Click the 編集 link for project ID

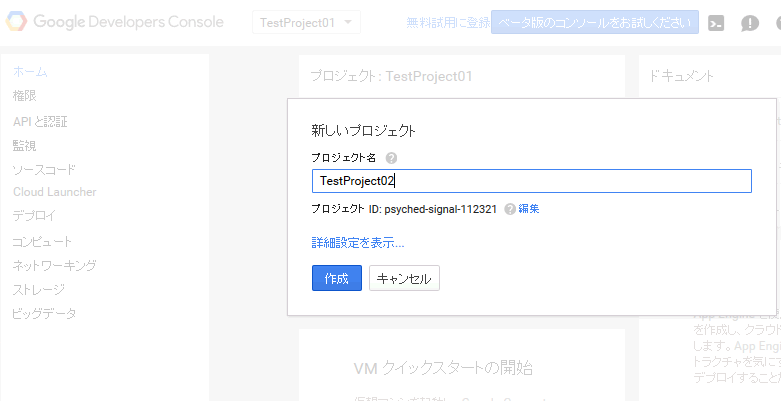tap(529, 209)
